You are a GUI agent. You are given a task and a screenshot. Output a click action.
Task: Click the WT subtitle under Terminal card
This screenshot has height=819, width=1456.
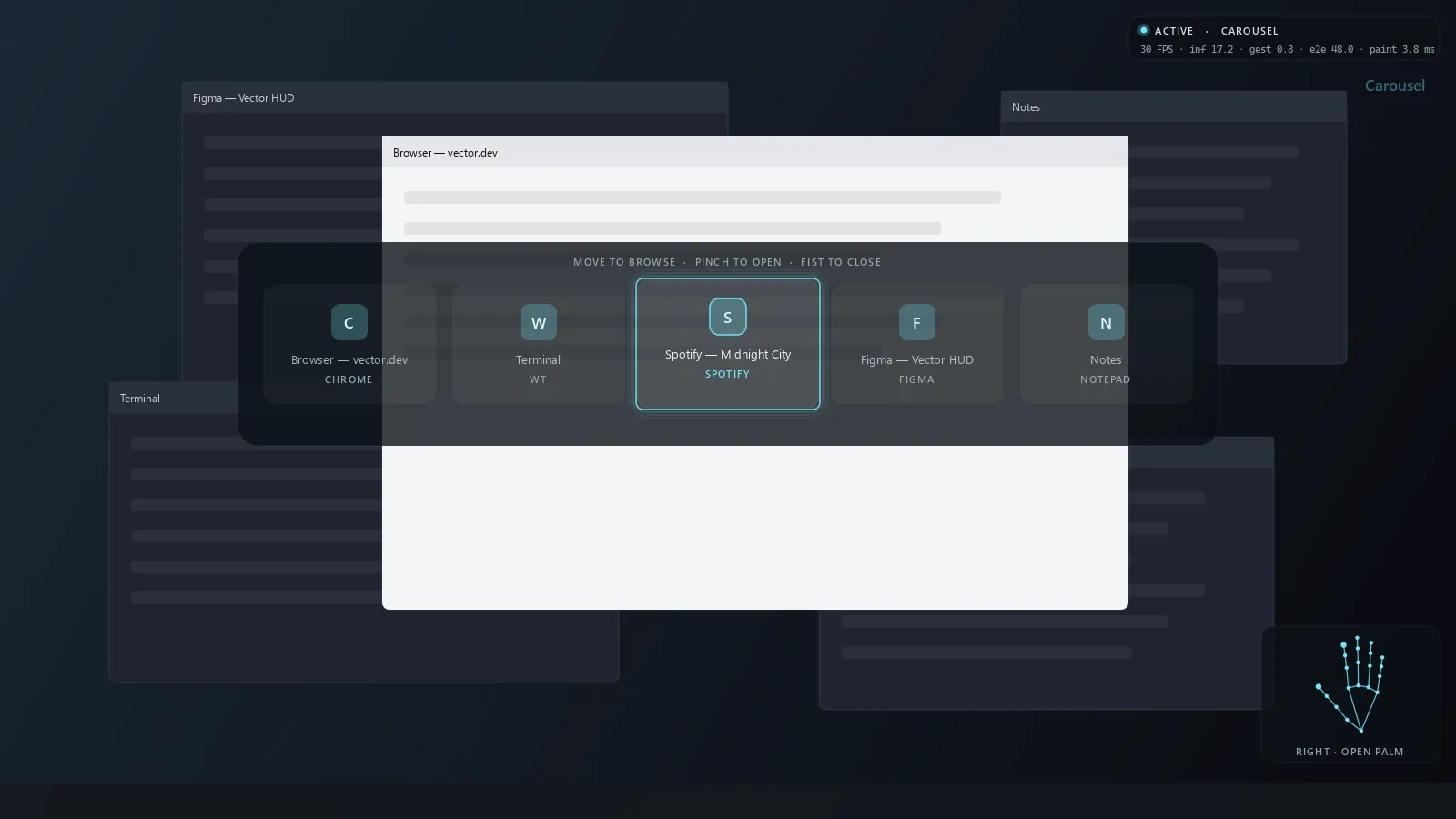click(539, 379)
